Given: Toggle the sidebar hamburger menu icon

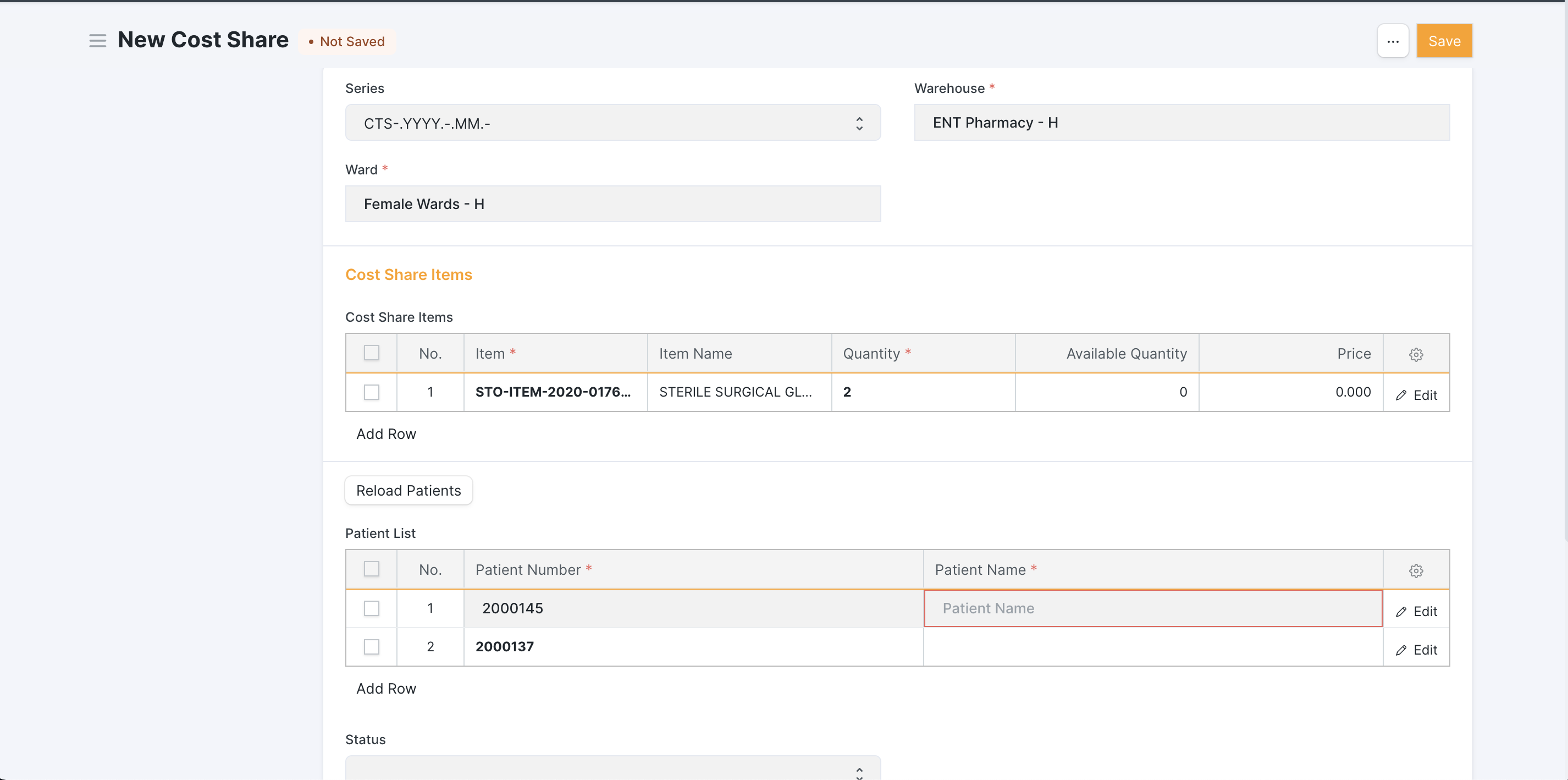Looking at the screenshot, I should point(97,41).
